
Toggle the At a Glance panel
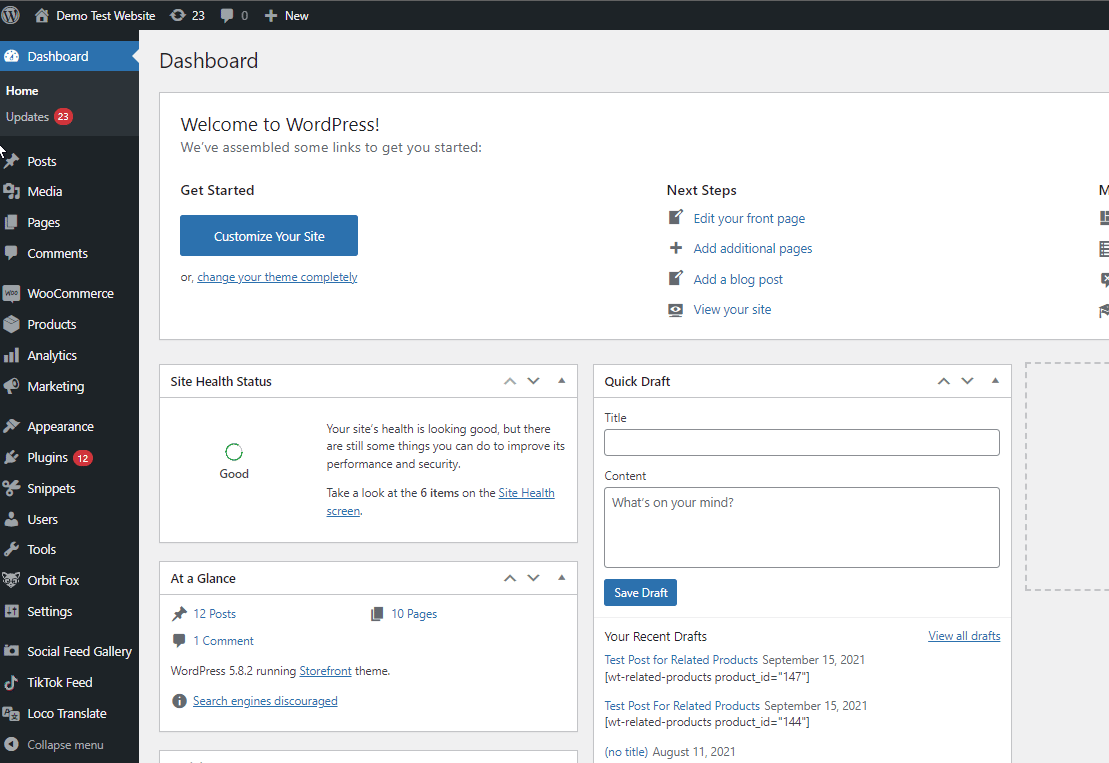pyautogui.click(x=562, y=578)
